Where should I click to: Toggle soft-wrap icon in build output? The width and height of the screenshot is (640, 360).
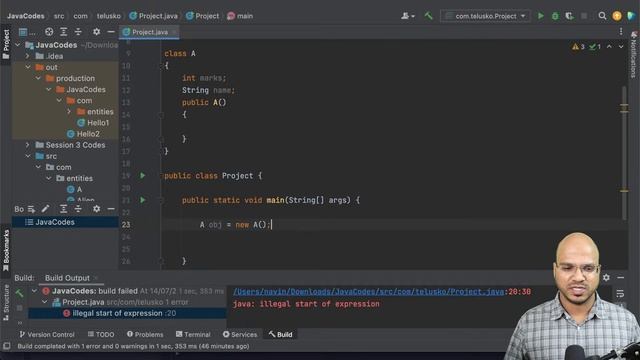(620, 293)
